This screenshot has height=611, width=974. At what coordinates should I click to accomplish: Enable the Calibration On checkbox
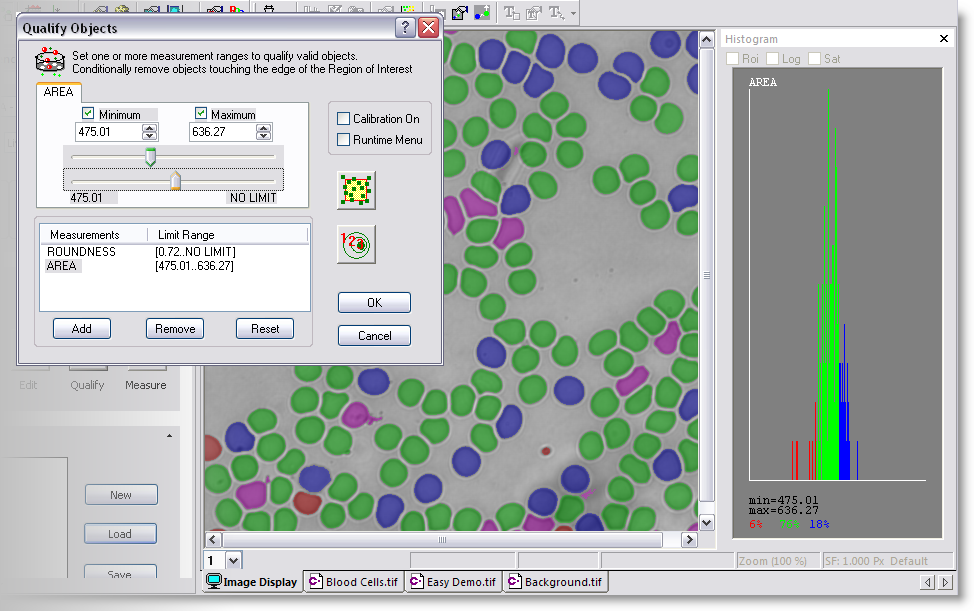pos(344,119)
